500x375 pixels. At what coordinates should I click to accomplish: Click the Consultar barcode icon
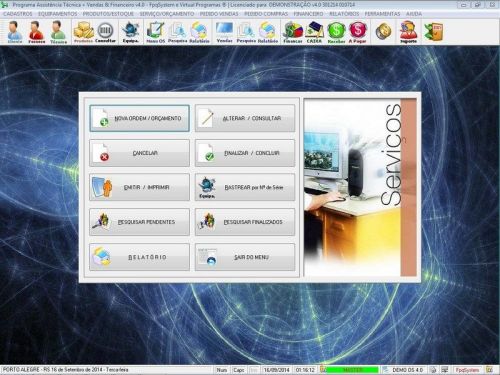[105, 32]
